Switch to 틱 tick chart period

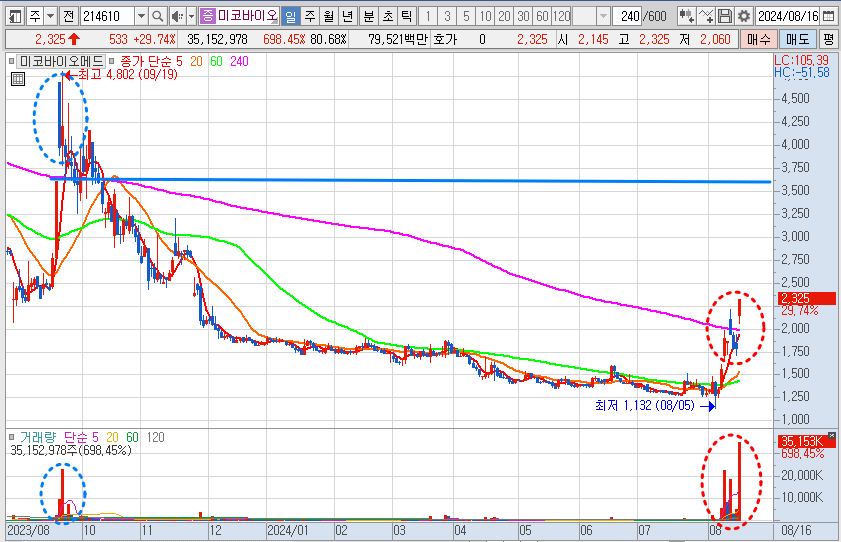pyautogui.click(x=407, y=16)
